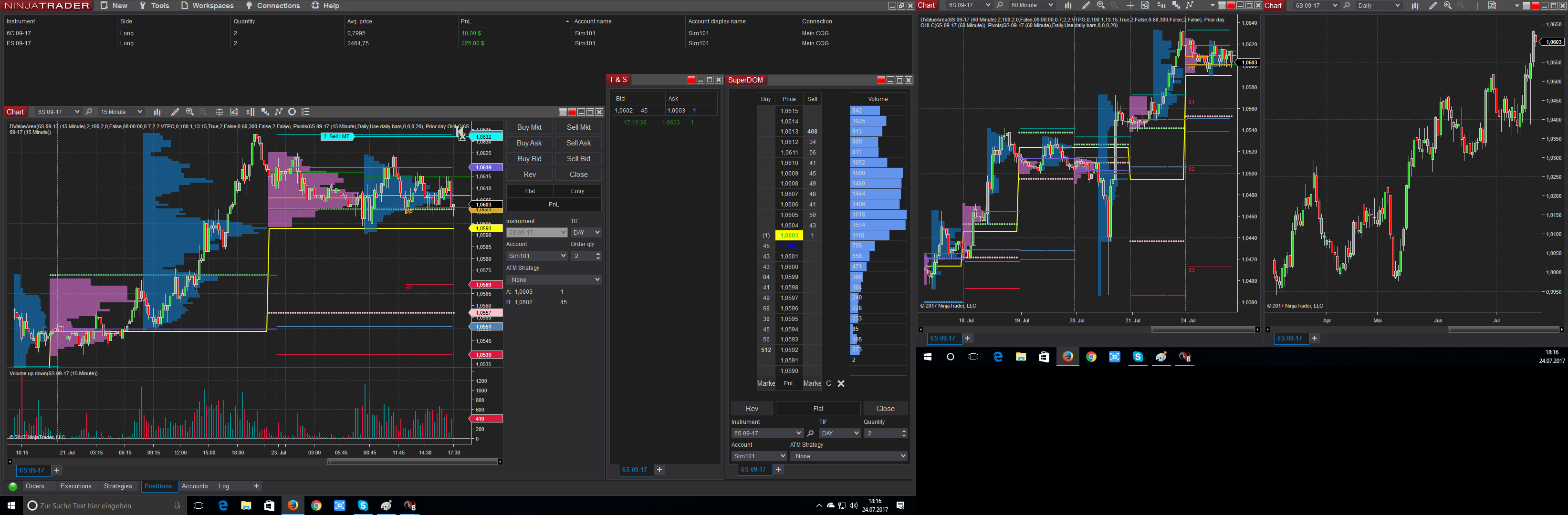Open data box in 15 Minute chart
The width and height of the screenshot is (1568, 515).
(x=234, y=112)
